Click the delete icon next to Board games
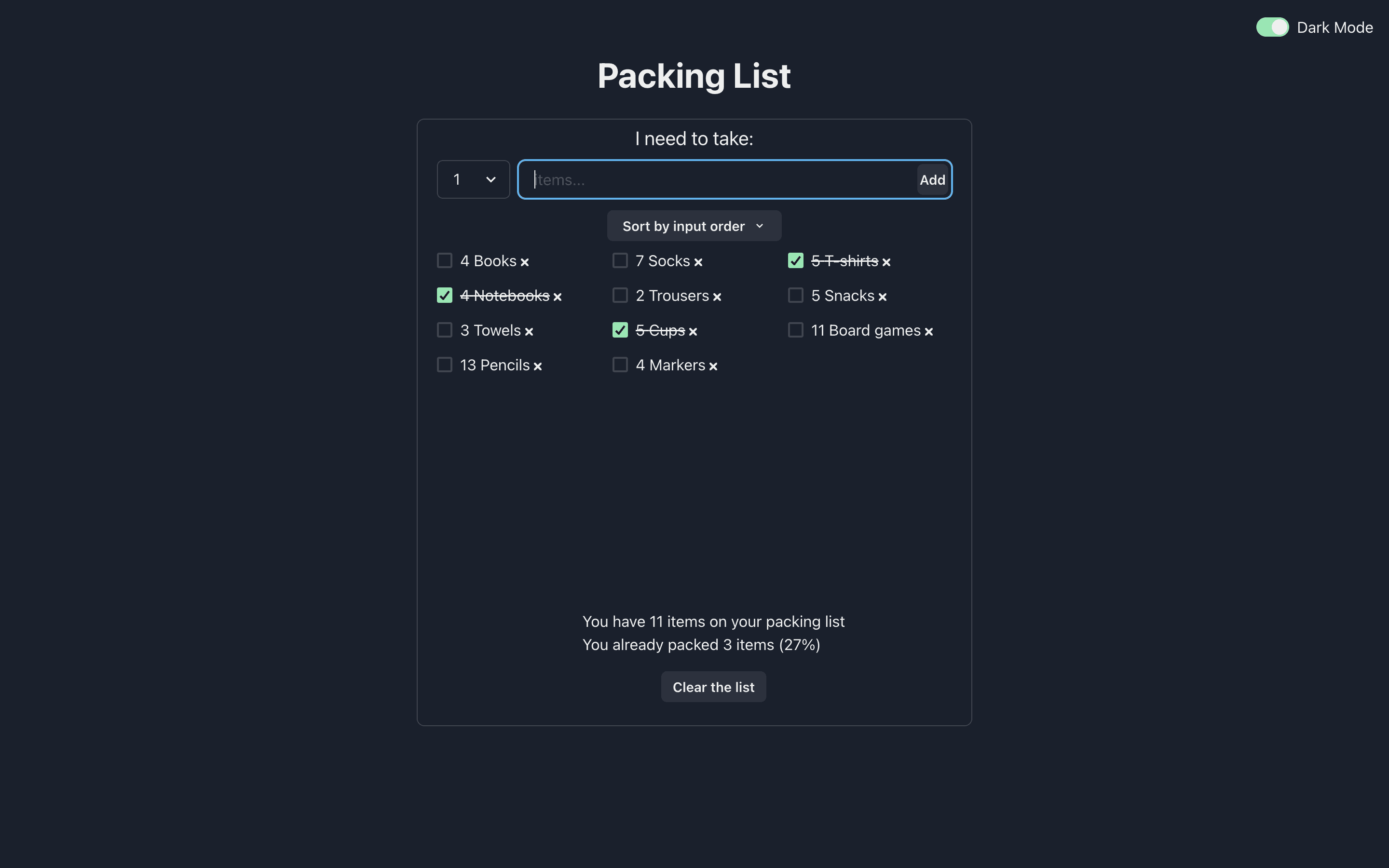Viewport: 1389px width, 868px height. pos(928,331)
